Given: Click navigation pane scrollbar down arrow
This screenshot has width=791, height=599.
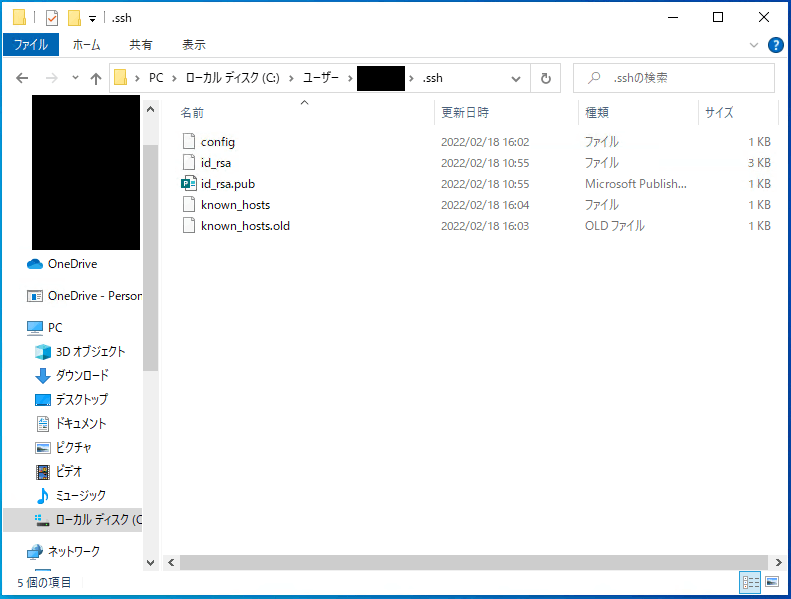Looking at the screenshot, I should pyautogui.click(x=150, y=562).
